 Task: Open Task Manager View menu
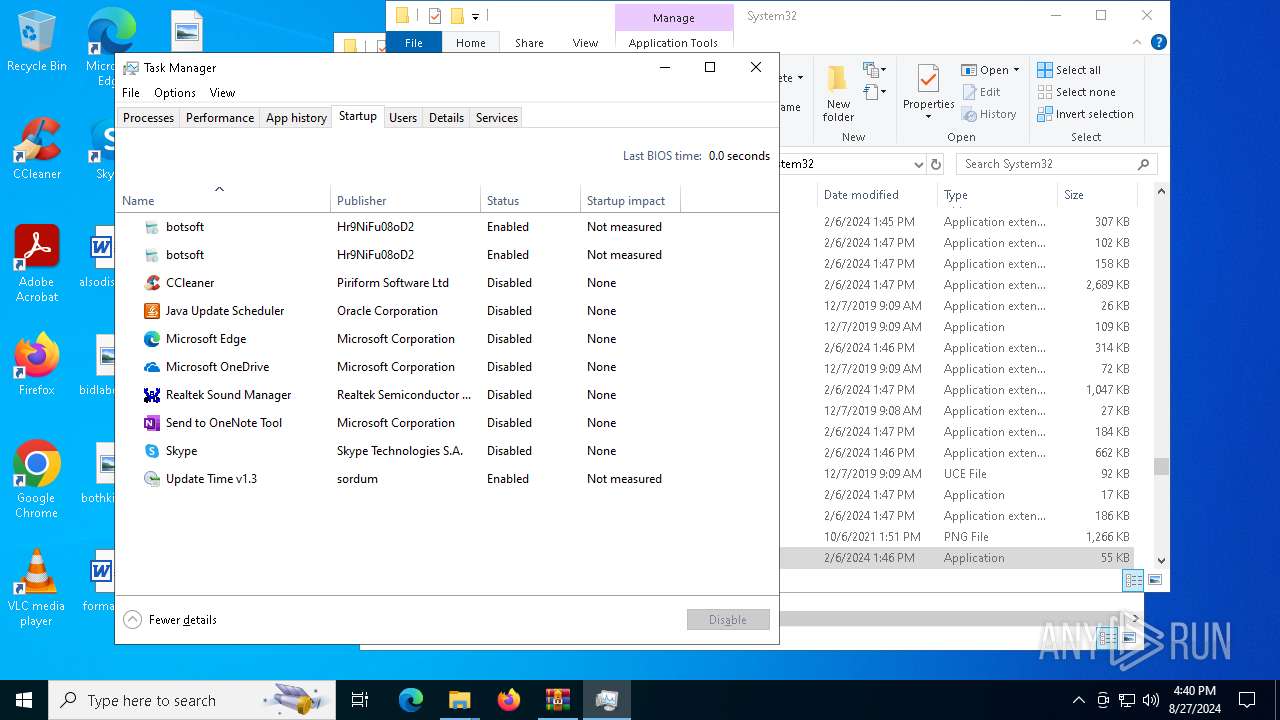pyautogui.click(x=222, y=93)
